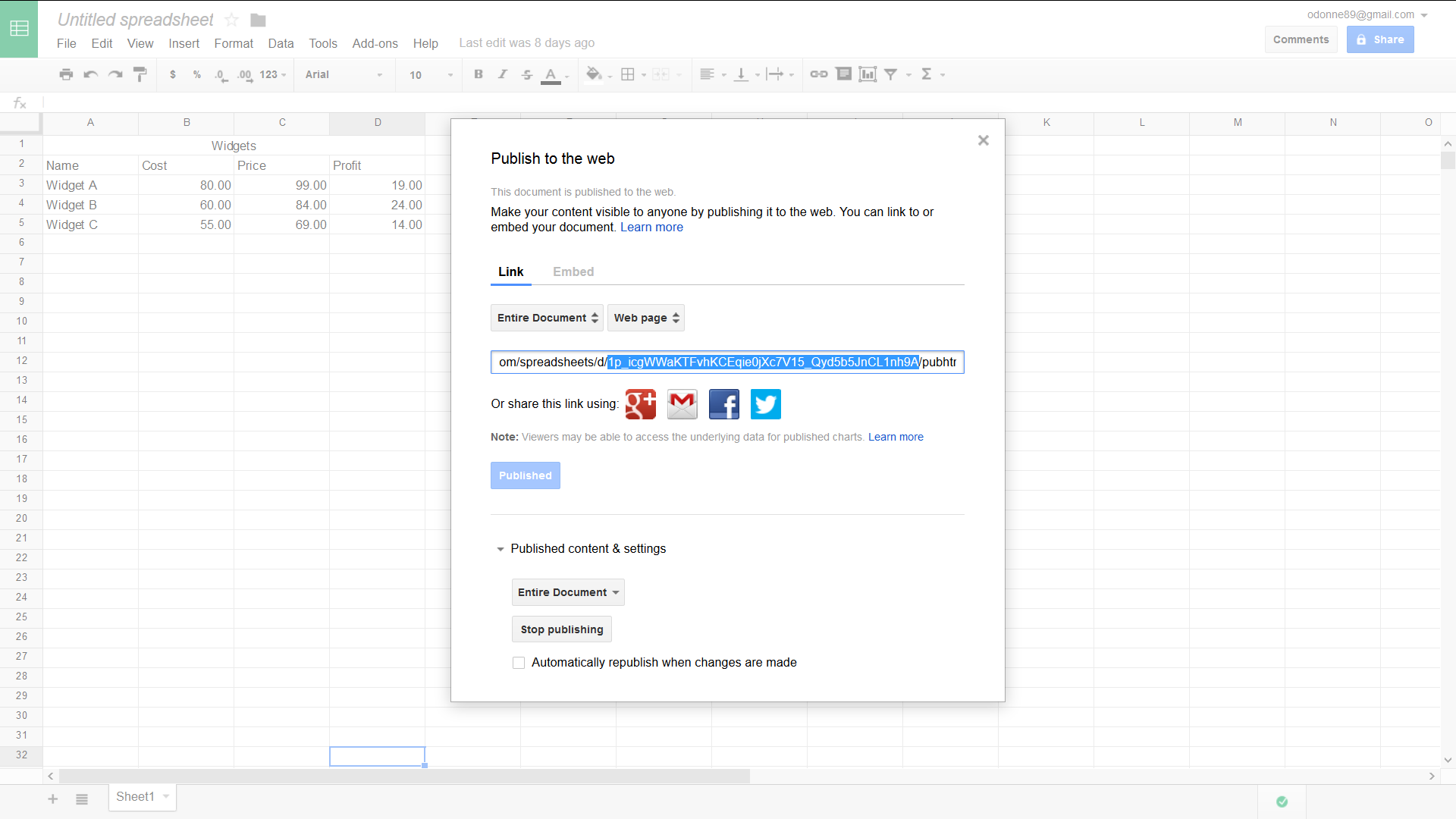Open more number formats 123 dropdown
Viewport: 1456px width, 819px height.
273,74
